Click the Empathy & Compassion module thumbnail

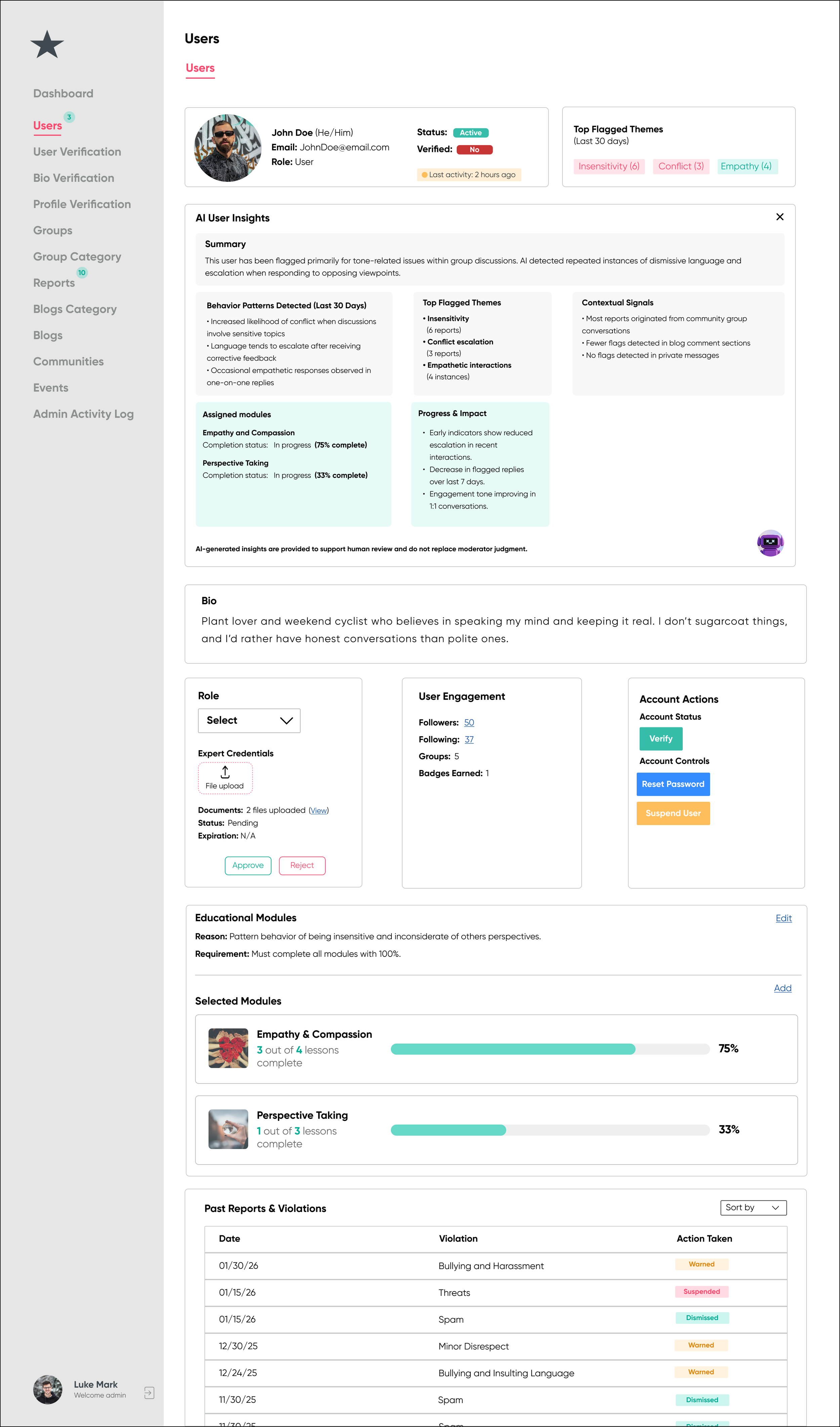(x=228, y=1048)
